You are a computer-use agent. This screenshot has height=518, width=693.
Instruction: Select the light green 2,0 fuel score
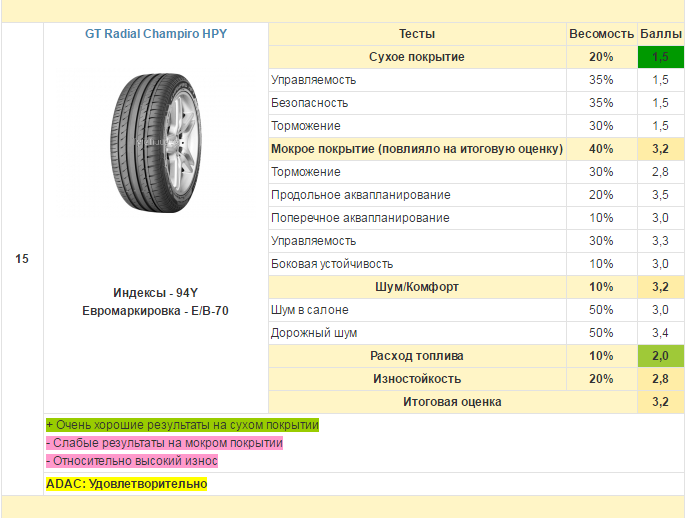pos(660,356)
